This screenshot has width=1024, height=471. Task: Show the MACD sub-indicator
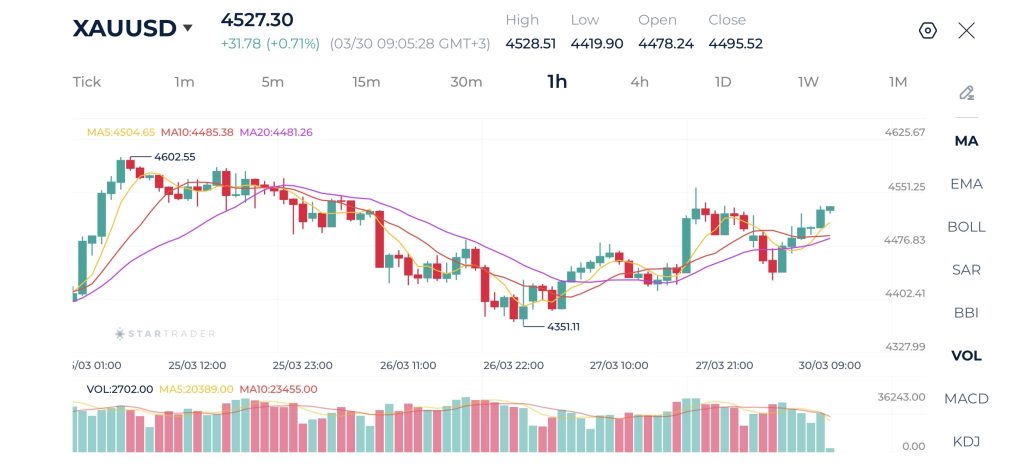click(966, 399)
